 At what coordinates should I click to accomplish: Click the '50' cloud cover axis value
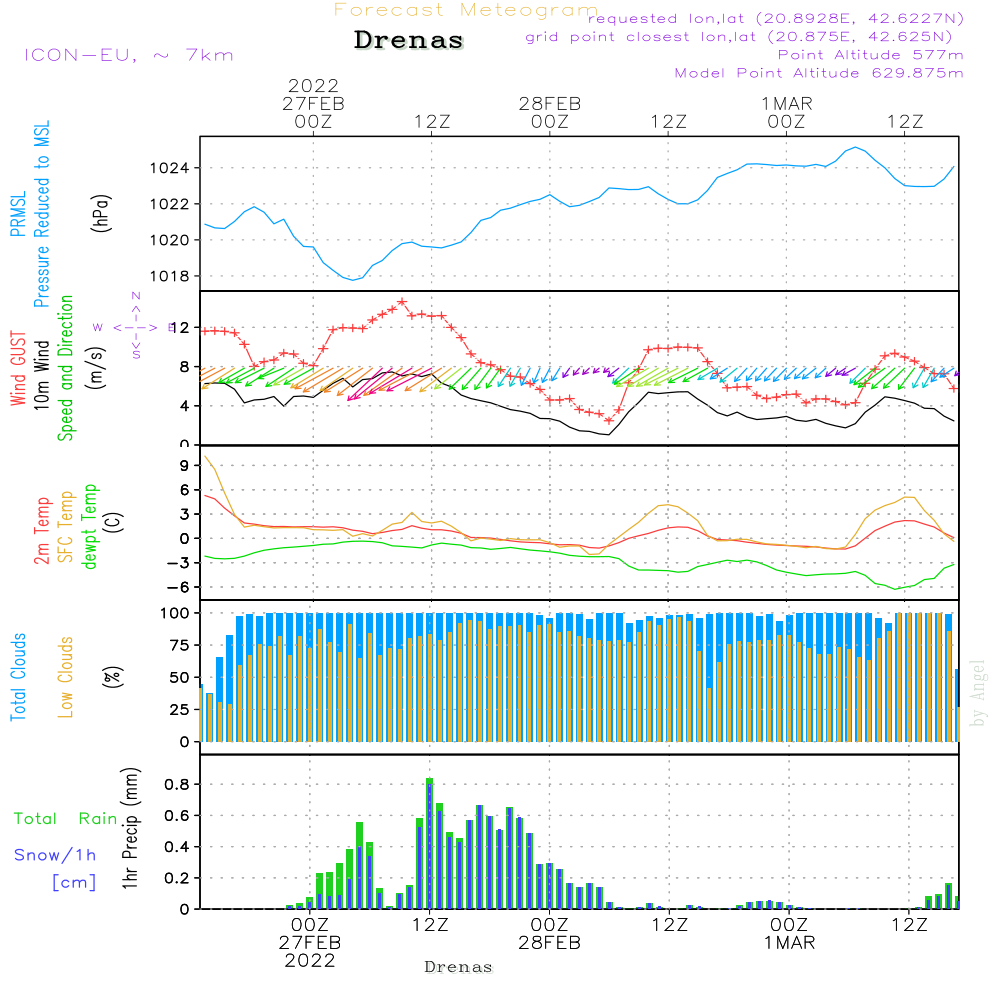[x=180, y=678]
